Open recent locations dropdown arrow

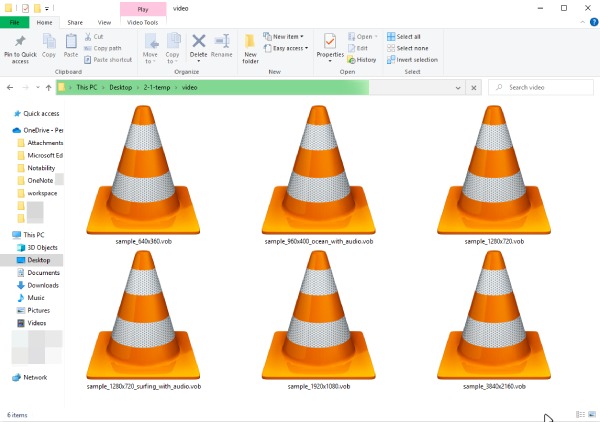point(38,88)
